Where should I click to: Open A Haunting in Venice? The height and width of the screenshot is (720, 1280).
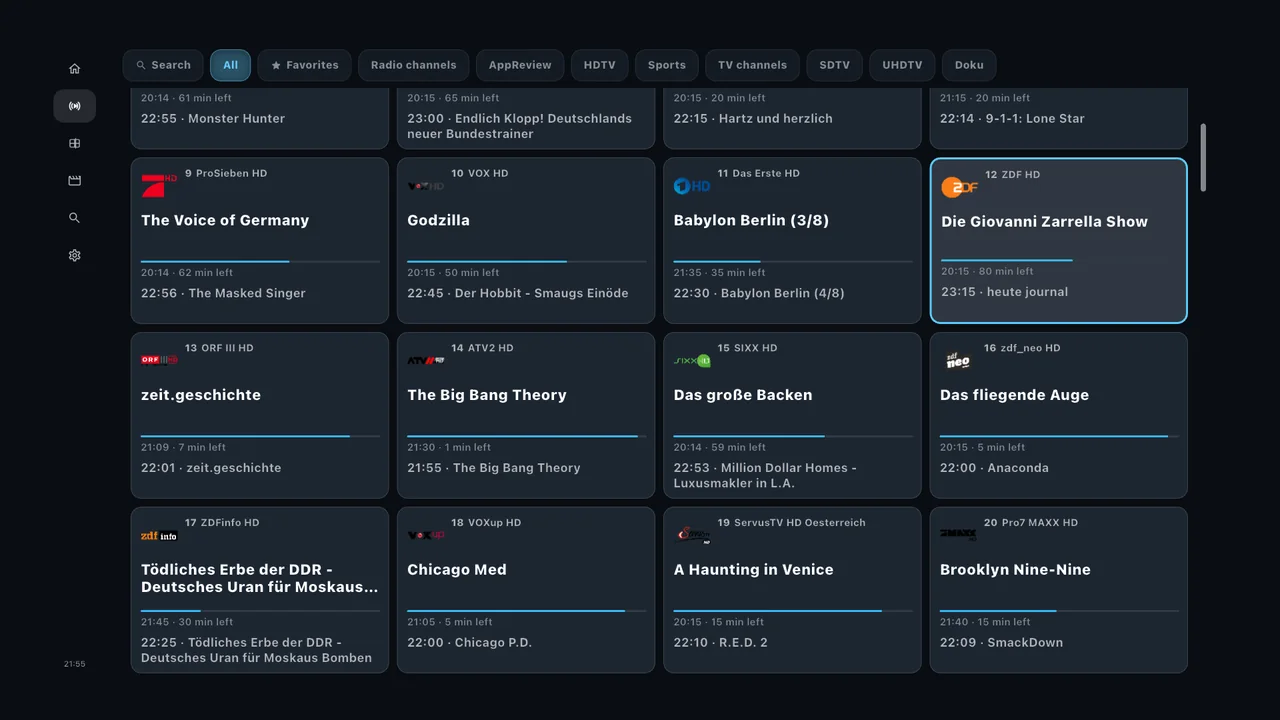pos(753,569)
